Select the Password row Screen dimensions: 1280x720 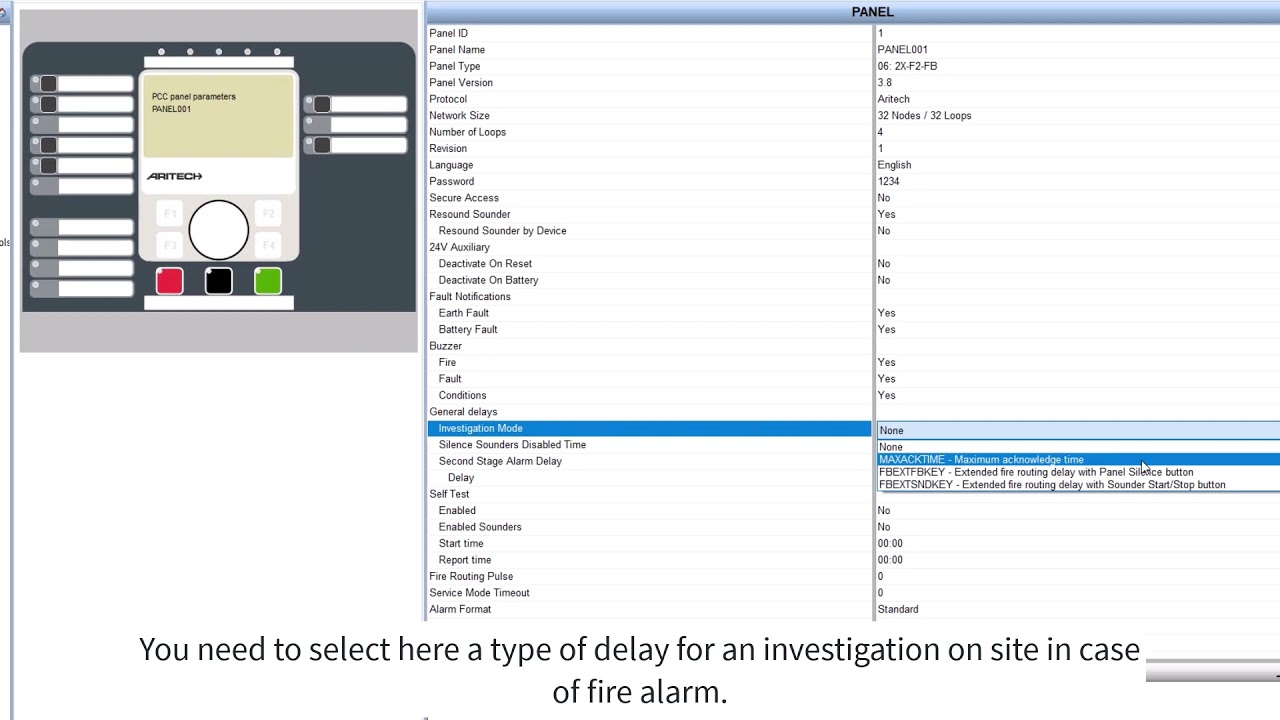[649, 182]
